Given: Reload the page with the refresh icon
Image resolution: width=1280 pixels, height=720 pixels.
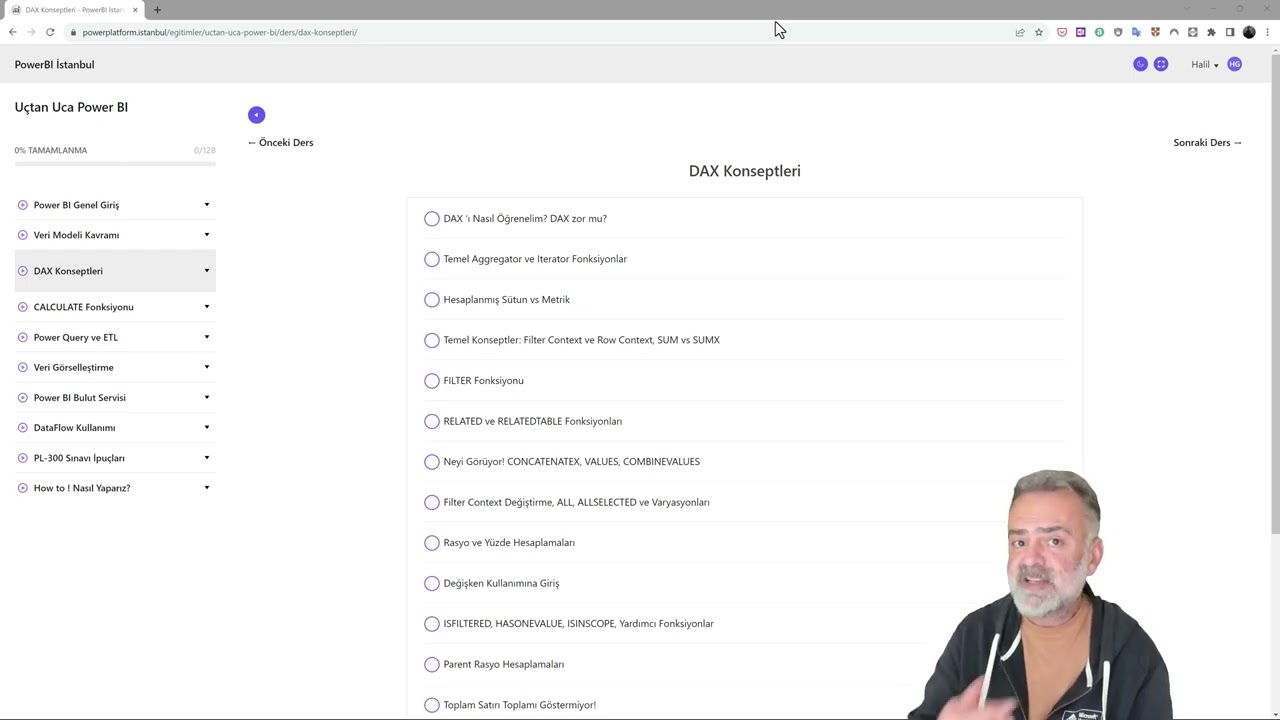Looking at the screenshot, I should point(50,32).
